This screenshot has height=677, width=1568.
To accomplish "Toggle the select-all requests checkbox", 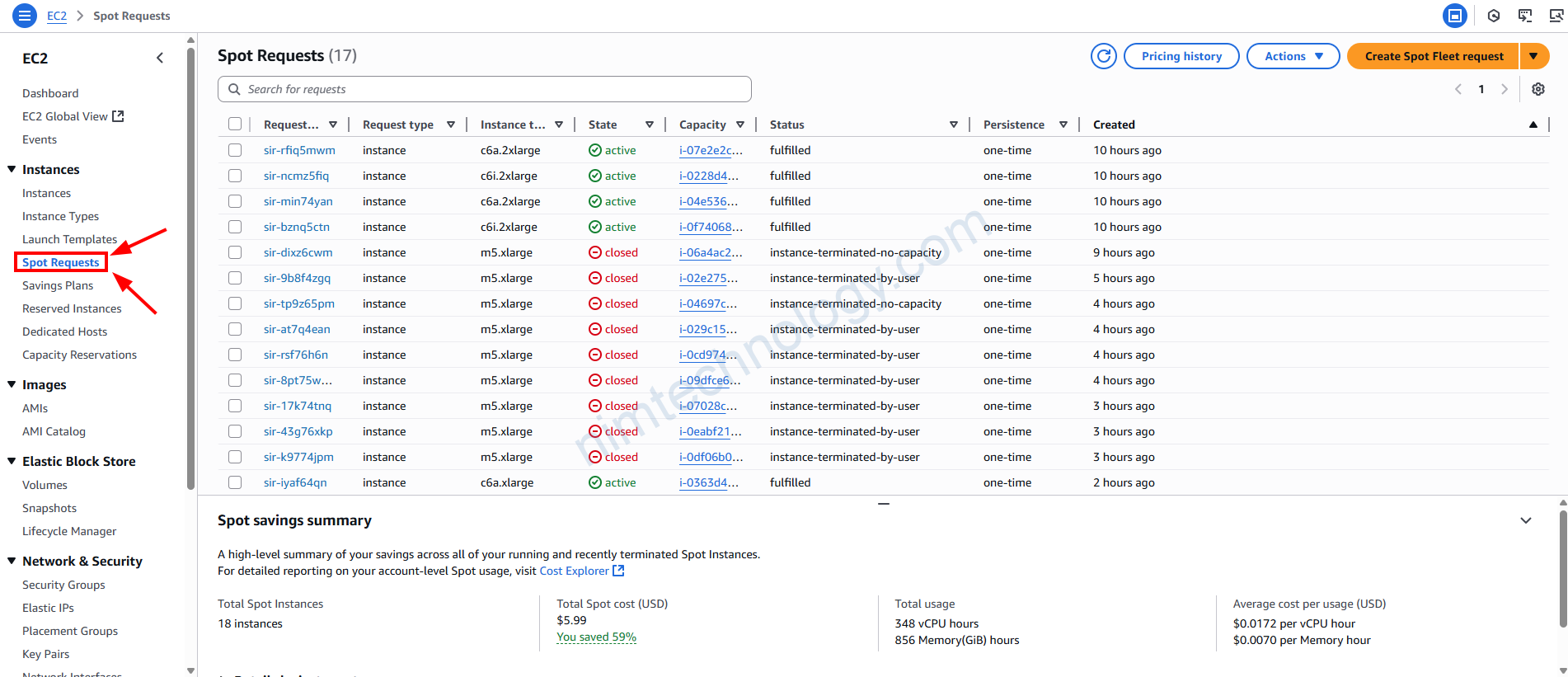I will coord(235,125).
